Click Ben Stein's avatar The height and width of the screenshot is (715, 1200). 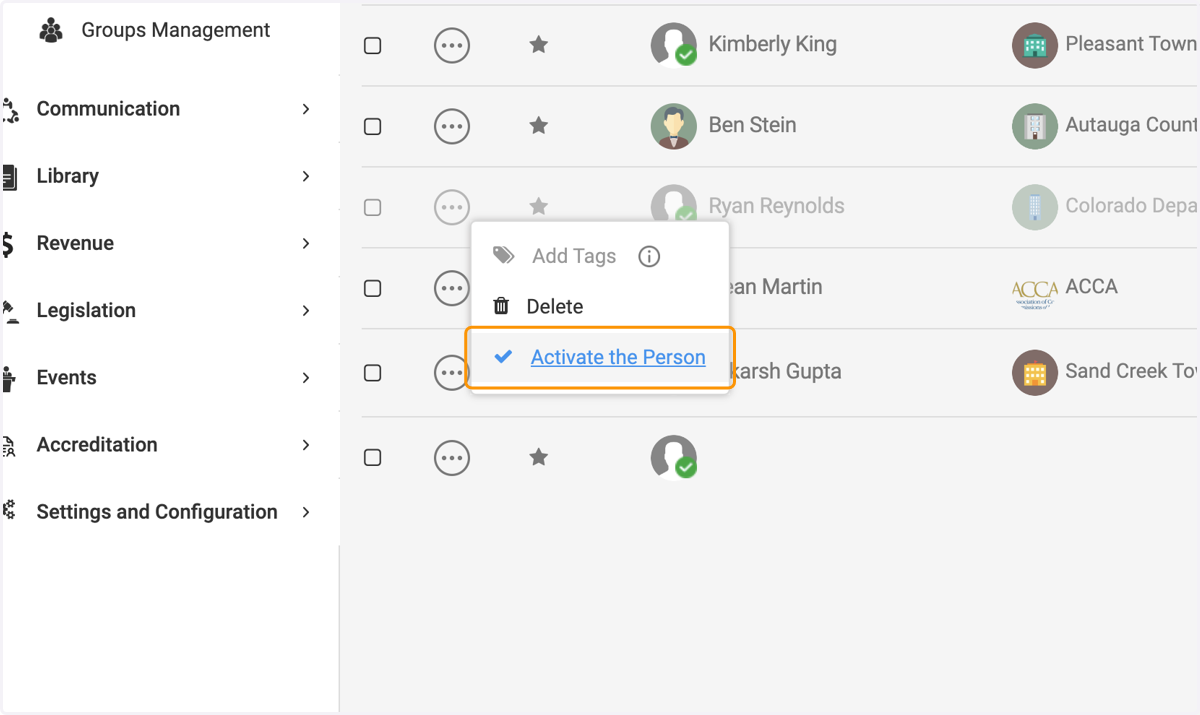pyautogui.click(x=674, y=126)
